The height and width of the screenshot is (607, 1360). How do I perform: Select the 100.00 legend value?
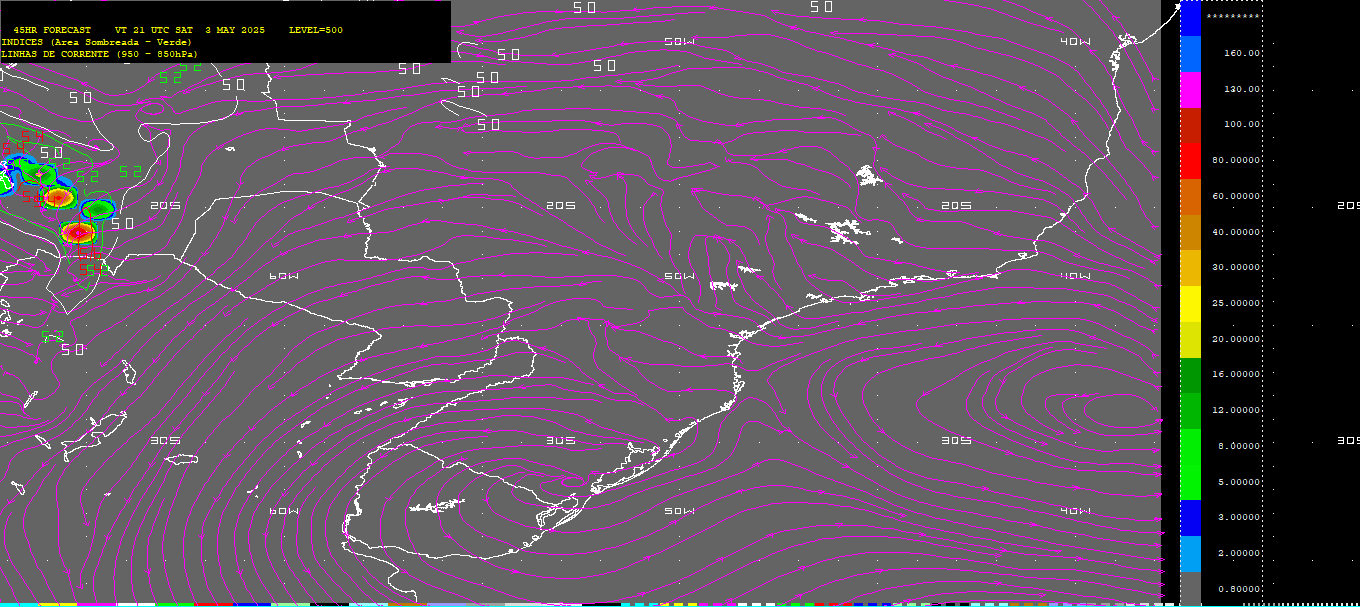click(1242, 124)
